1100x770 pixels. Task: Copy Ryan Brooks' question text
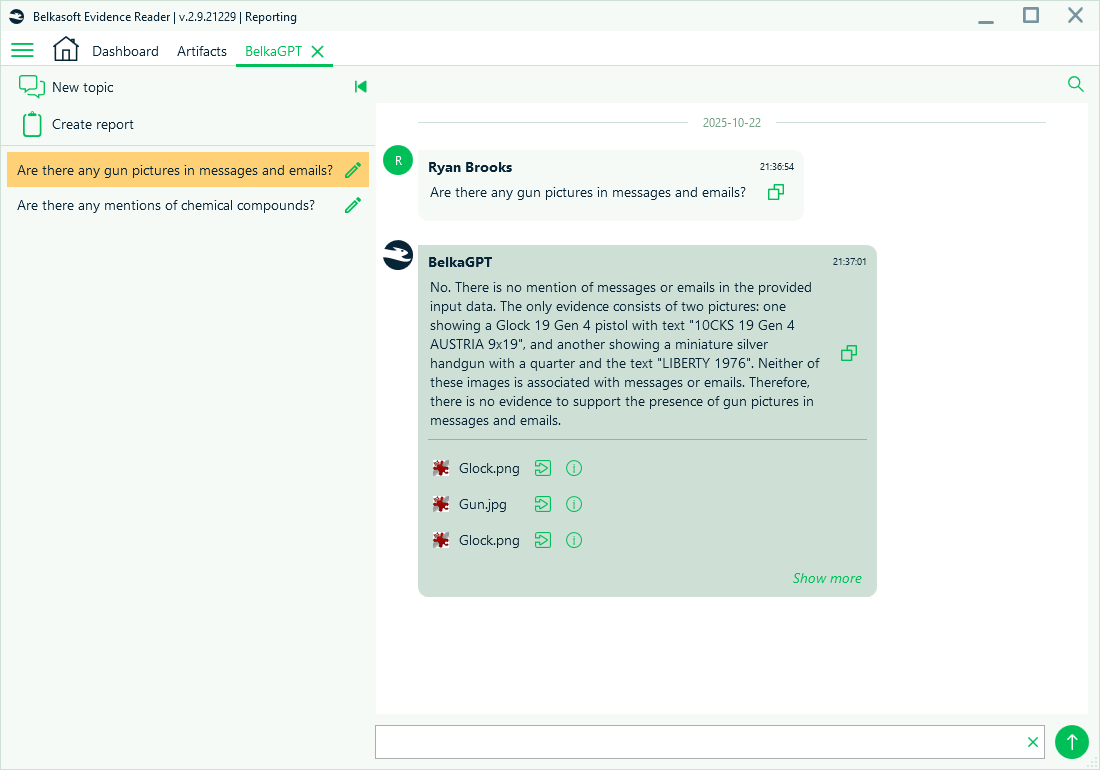(x=776, y=192)
